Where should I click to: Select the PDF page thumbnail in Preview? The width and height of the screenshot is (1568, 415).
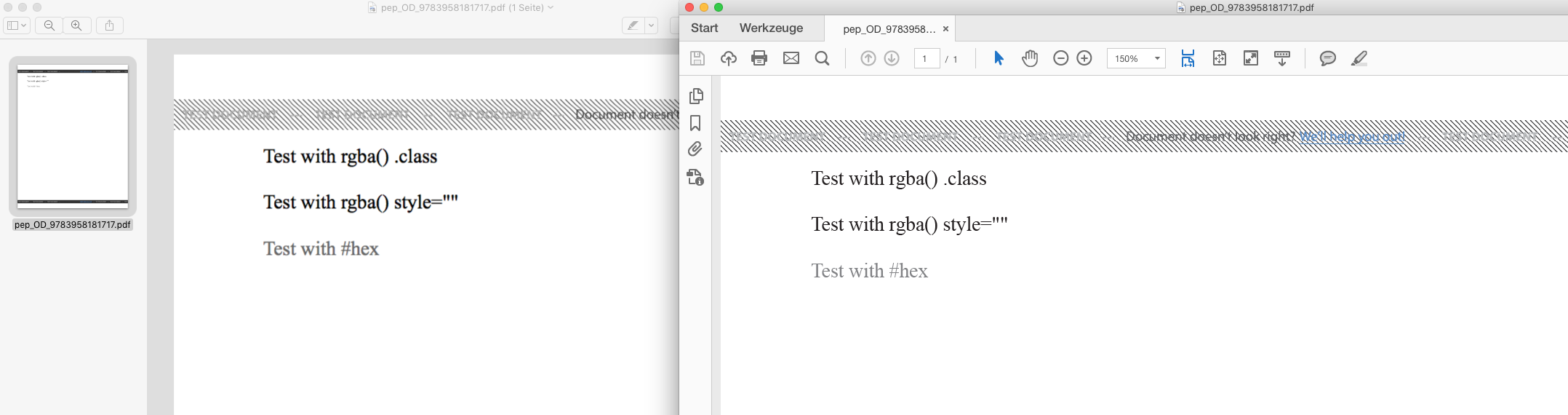click(73, 136)
